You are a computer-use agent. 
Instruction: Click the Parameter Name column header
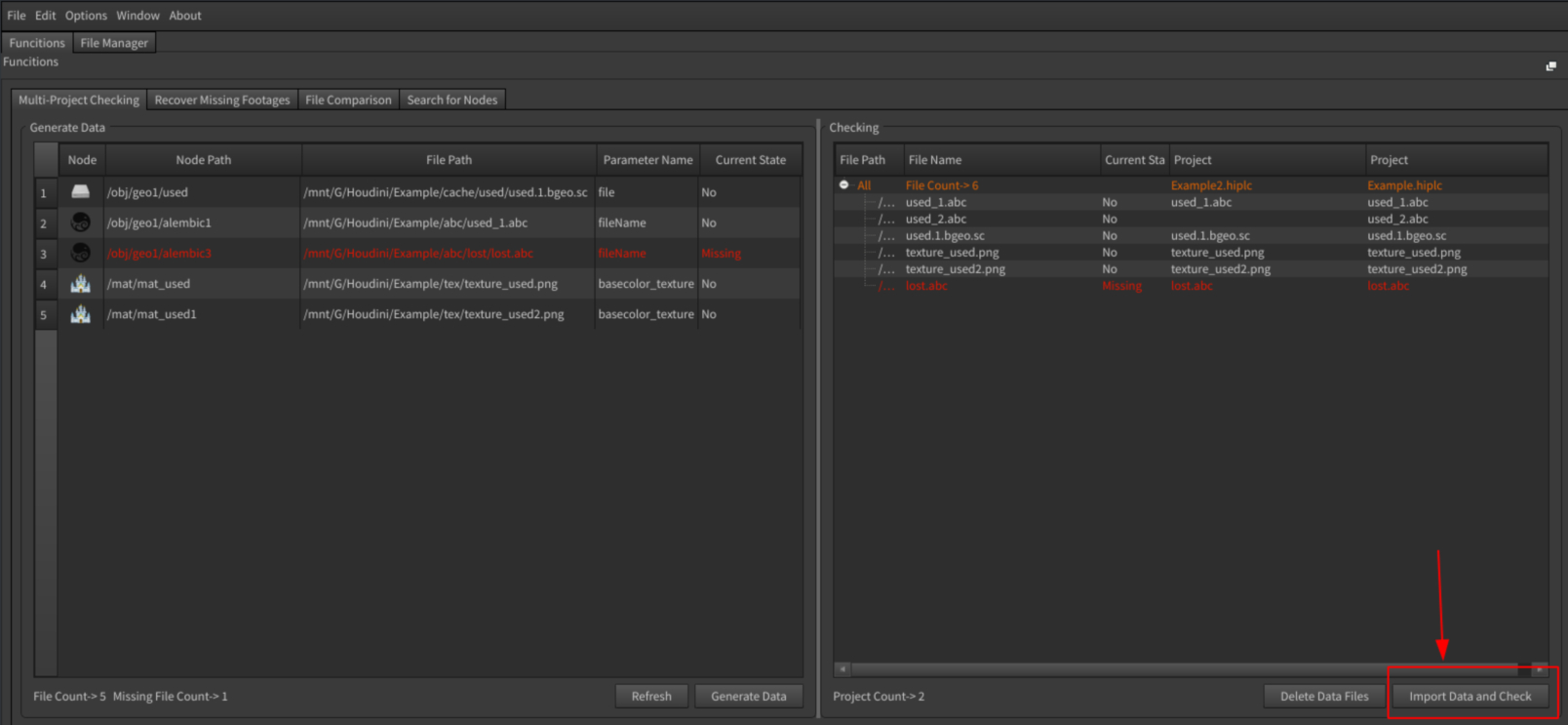pyautogui.click(x=647, y=160)
